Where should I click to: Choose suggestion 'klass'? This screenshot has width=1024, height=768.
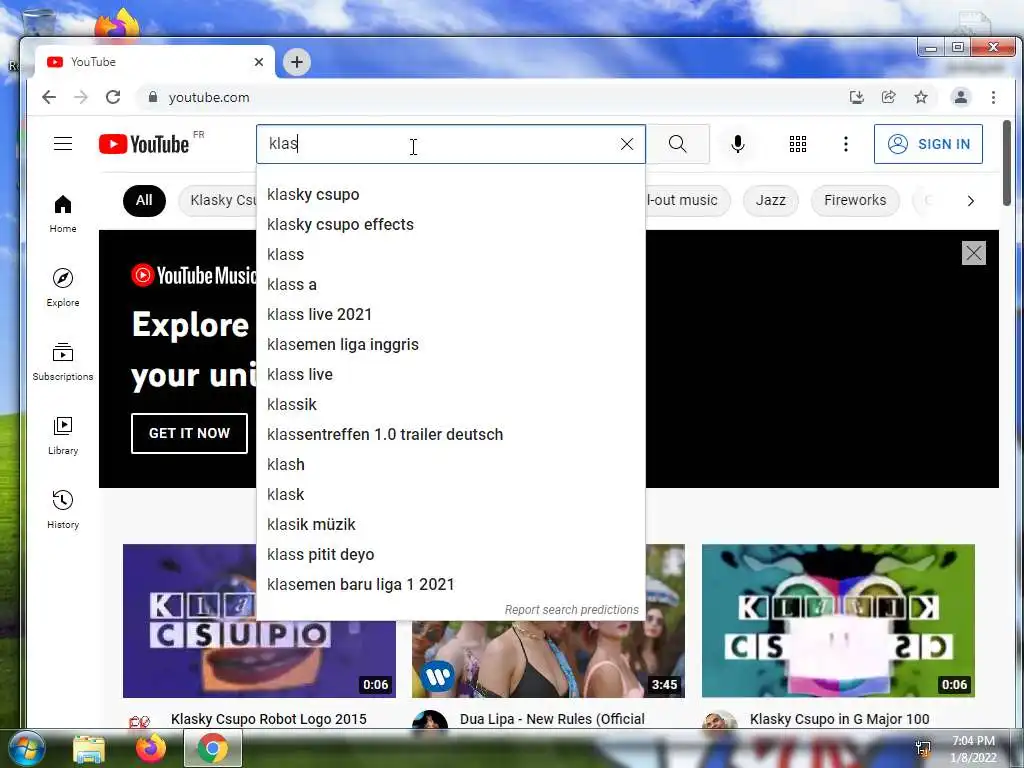pos(451,255)
